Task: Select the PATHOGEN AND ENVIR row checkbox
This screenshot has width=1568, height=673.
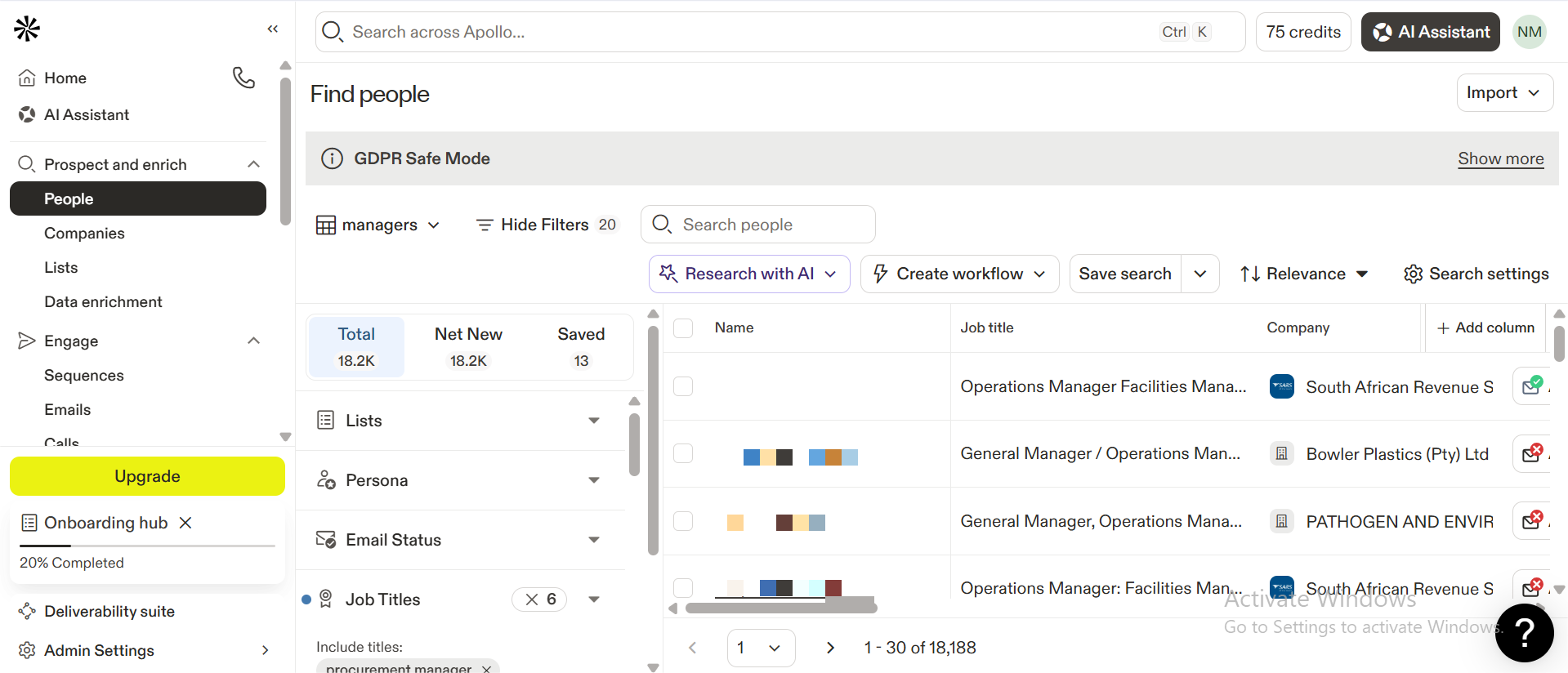Action: (683, 521)
